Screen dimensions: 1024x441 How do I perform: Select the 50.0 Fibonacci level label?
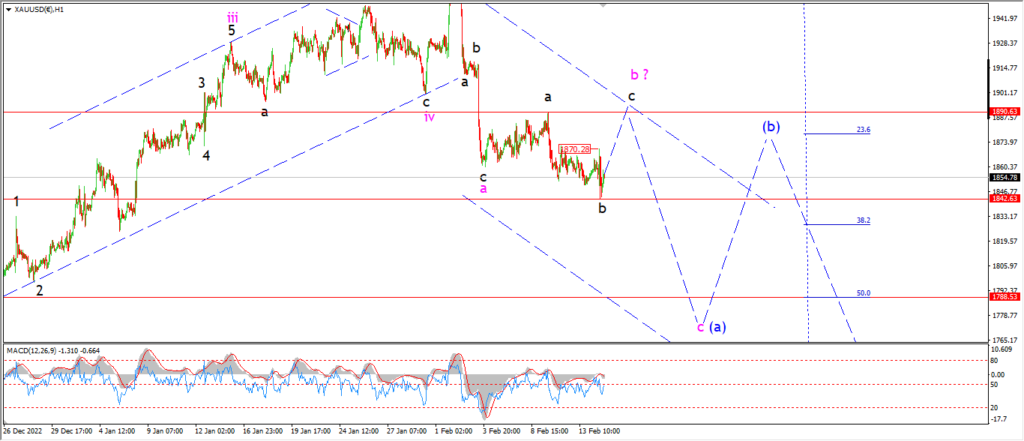863,293
